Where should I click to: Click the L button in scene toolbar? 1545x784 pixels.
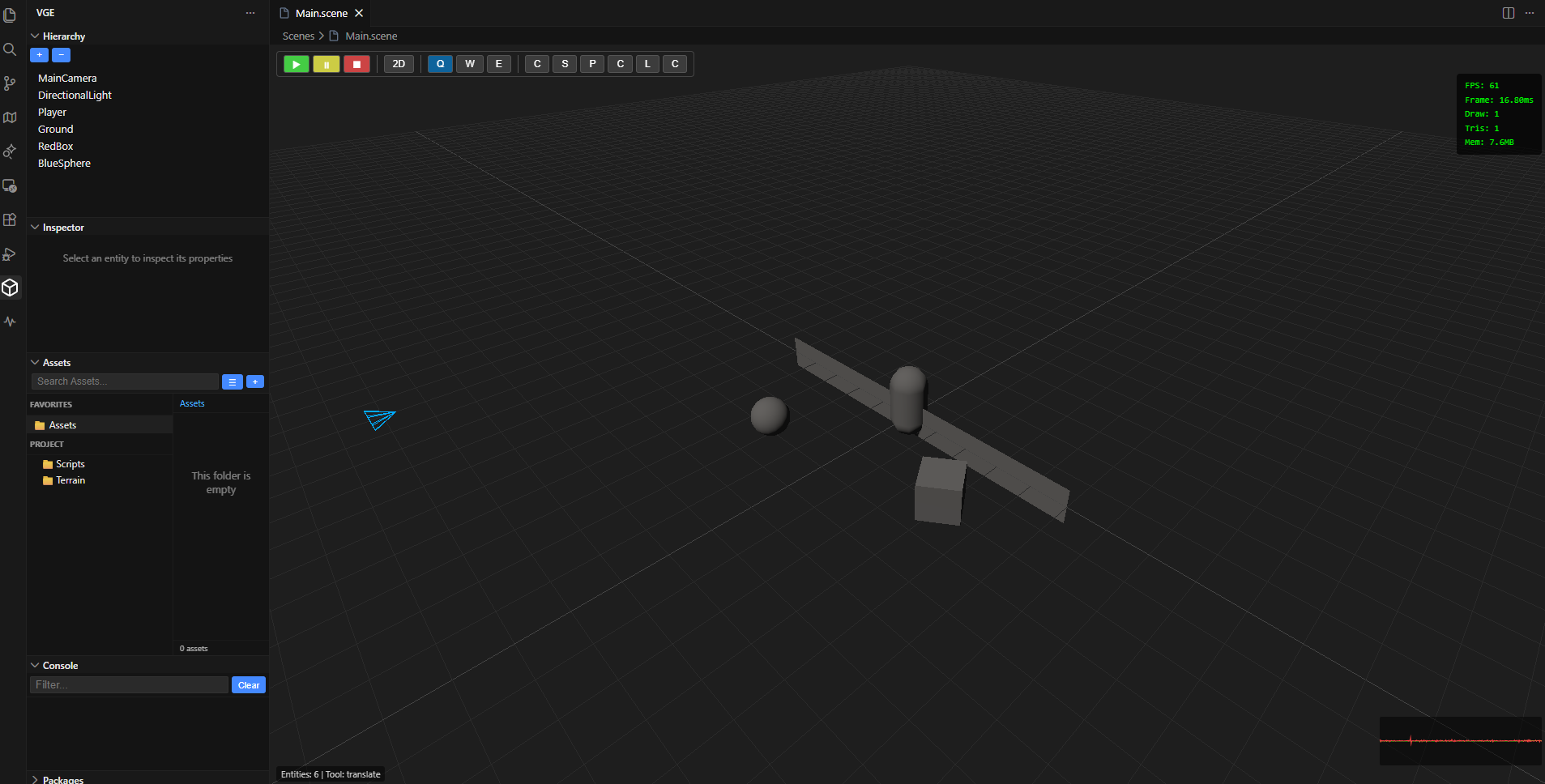[x=647, y=64]
